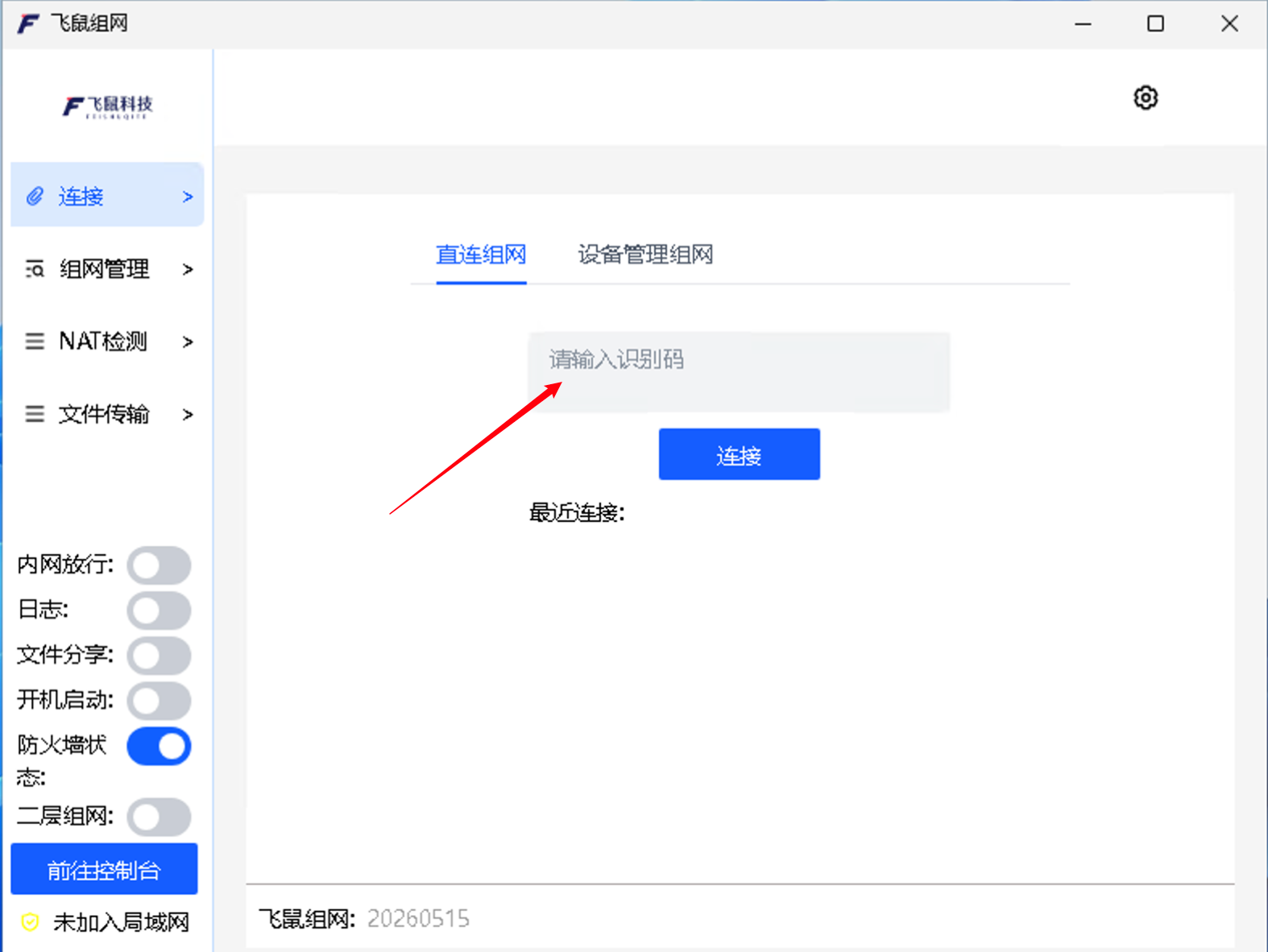Screen dimensions: 1268x952
Task: Click the paperclip icon beside 连接
Action: tap(35, 196)
